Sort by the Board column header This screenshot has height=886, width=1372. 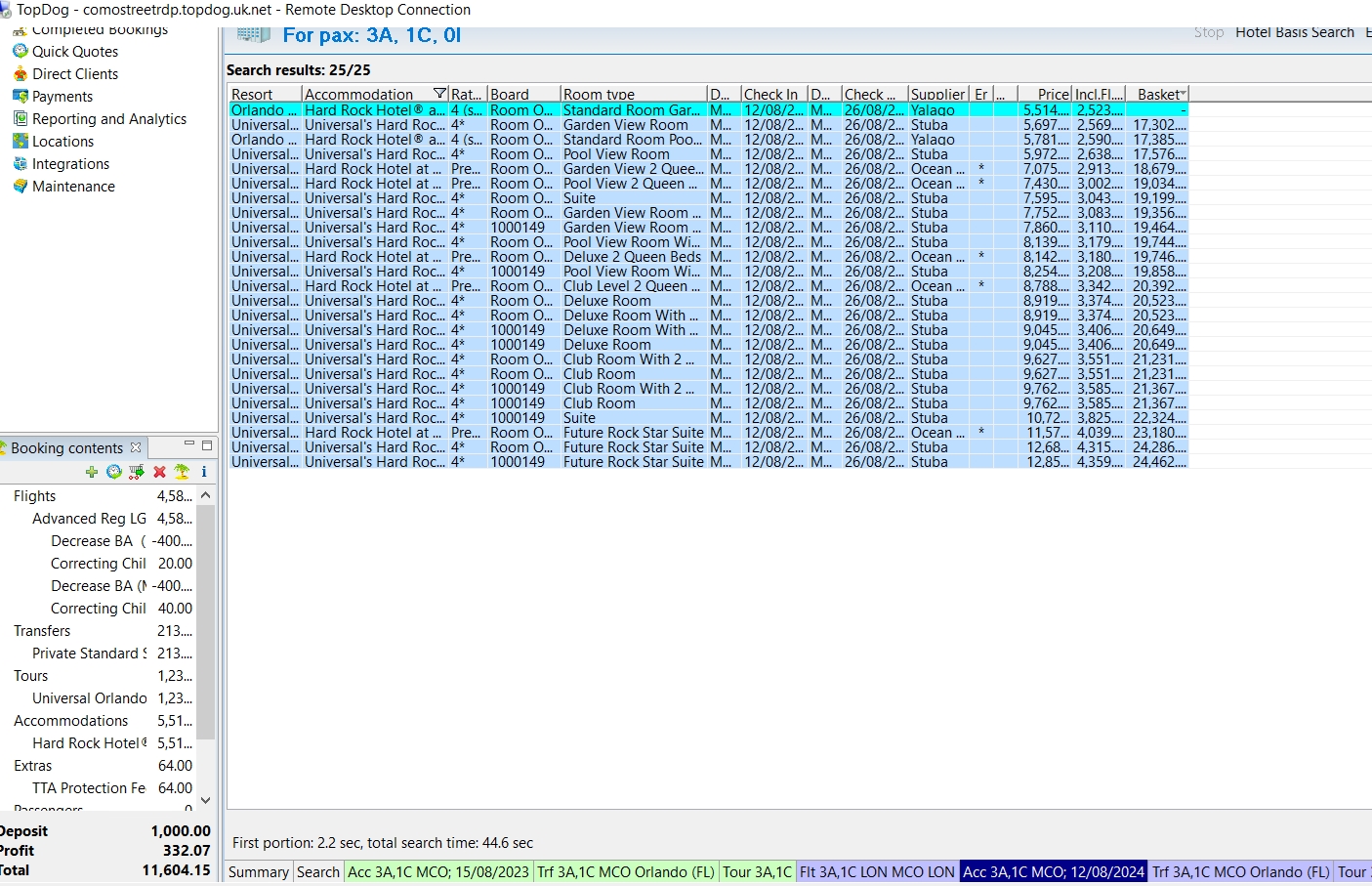tap(523, 94)
